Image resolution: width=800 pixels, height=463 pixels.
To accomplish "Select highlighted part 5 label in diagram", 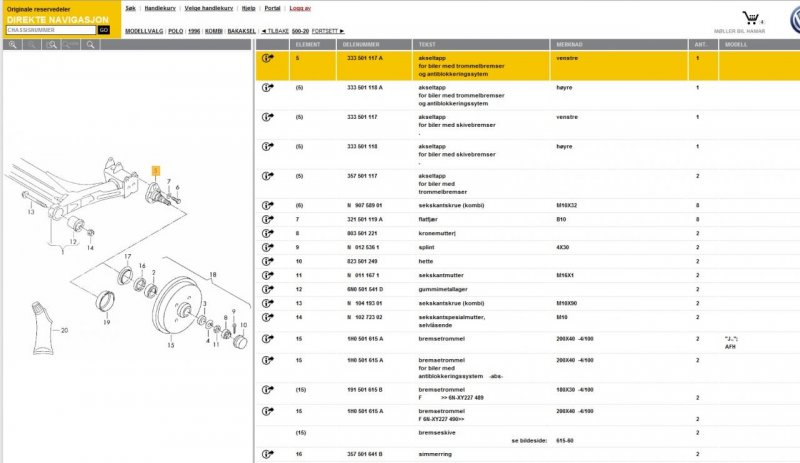I will pos(155,171).
